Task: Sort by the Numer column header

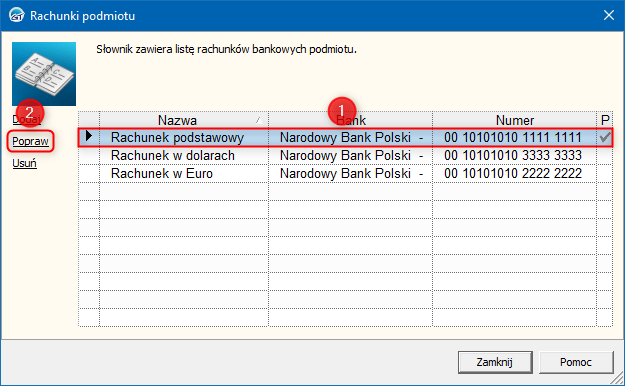Action: pos(515,120)
